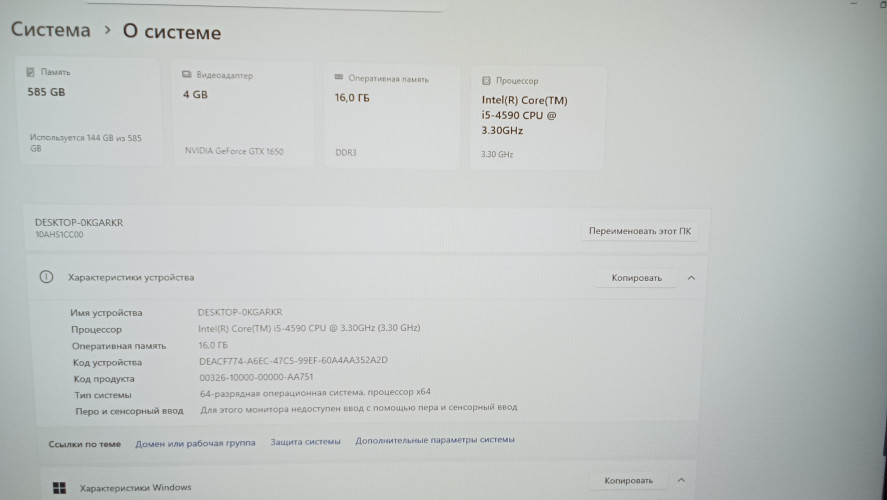Screen dimensions: 887x500
Task: Select the Память storage icon
Action: (x=31, y=72)
